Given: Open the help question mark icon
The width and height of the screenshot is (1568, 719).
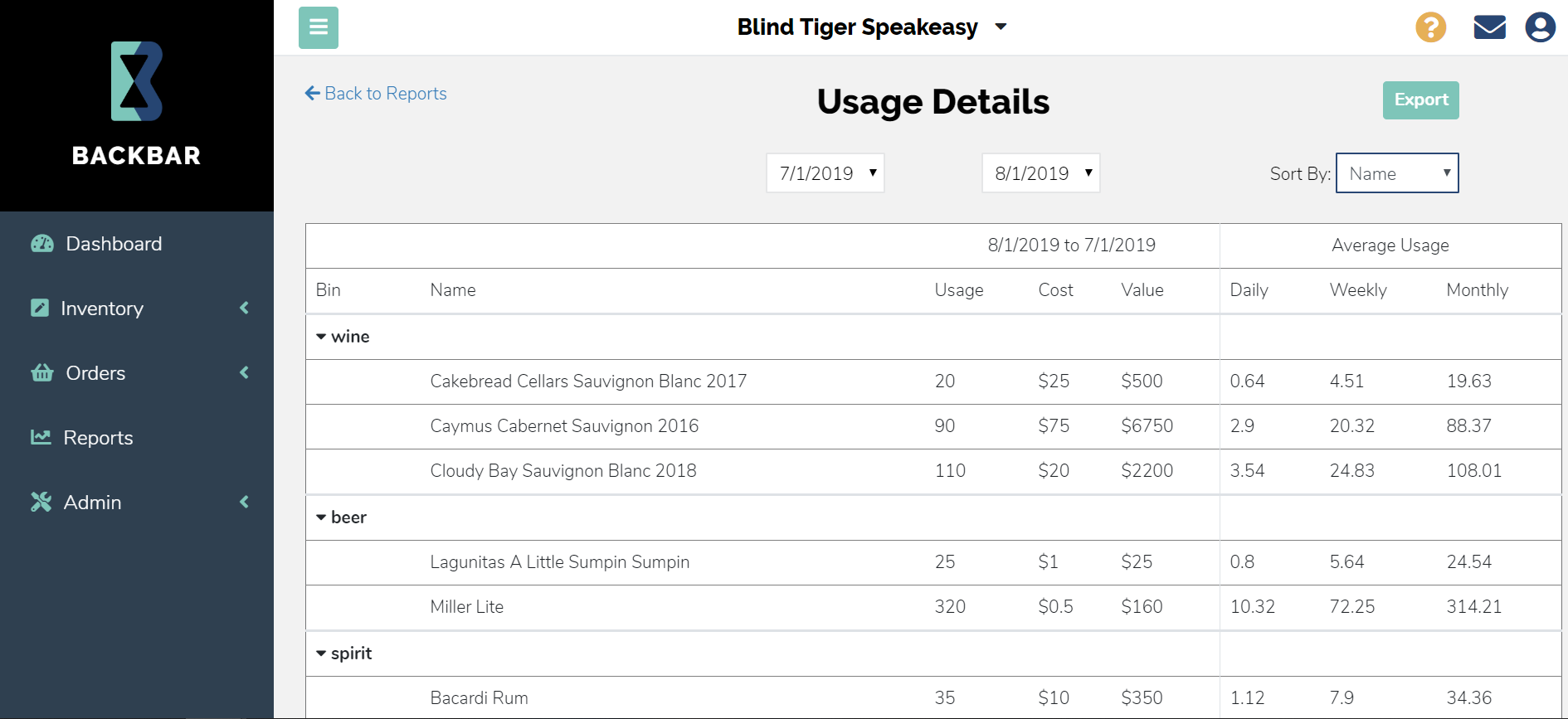Looking at the screenshot, I should 1429,27.
